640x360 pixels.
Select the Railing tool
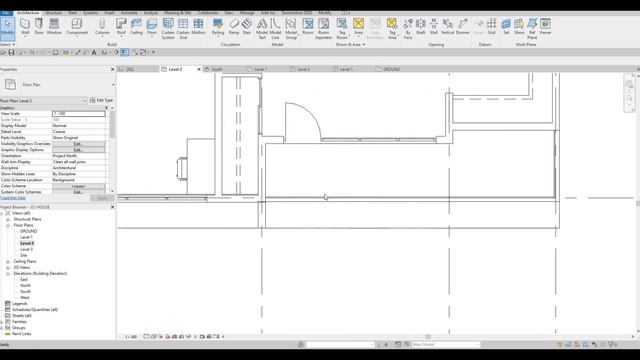pos(218,27)
